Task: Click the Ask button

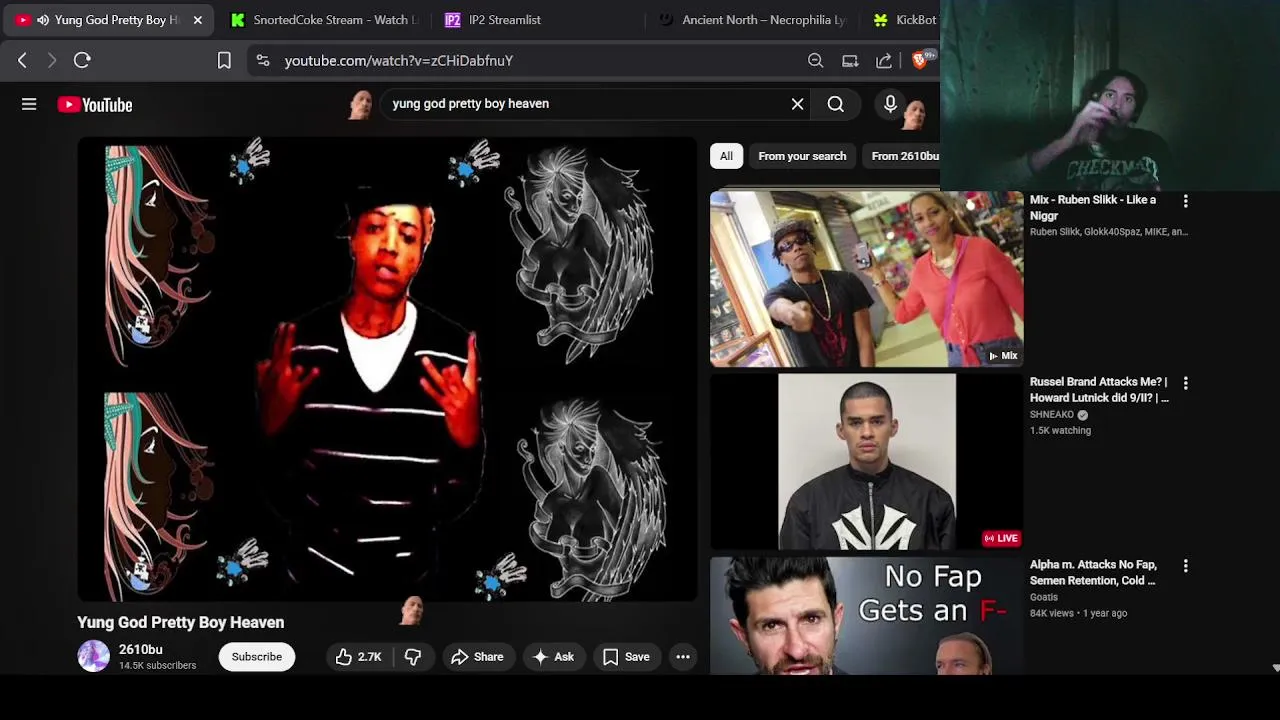Action: 553,657
